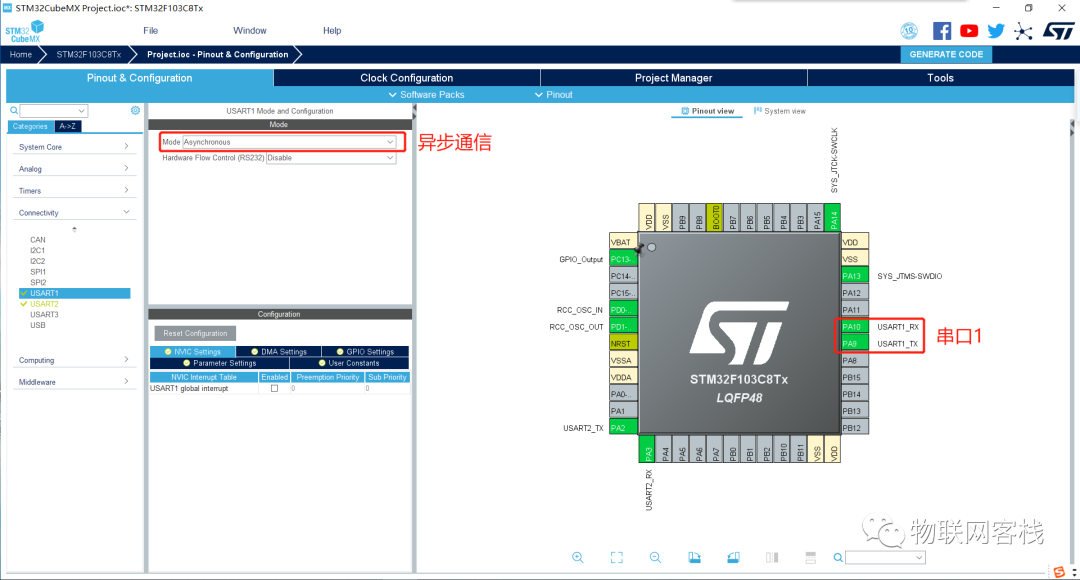Click the peripheral search magnifier icon
This screenshot has width=1080, height=580.
[x=14, y=110]
